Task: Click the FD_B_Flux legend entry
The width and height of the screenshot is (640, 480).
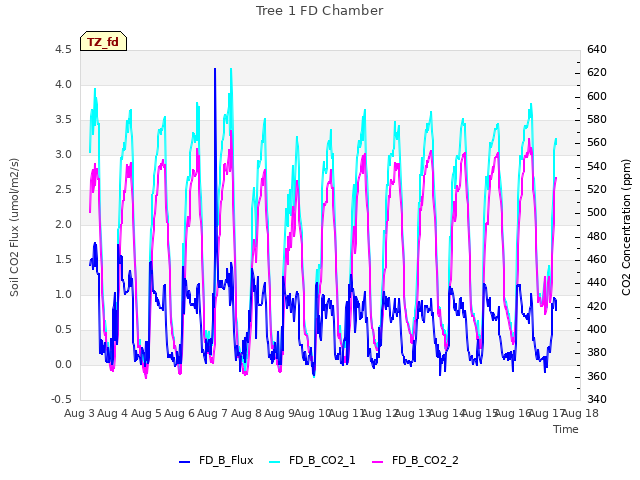Action: 216,460
